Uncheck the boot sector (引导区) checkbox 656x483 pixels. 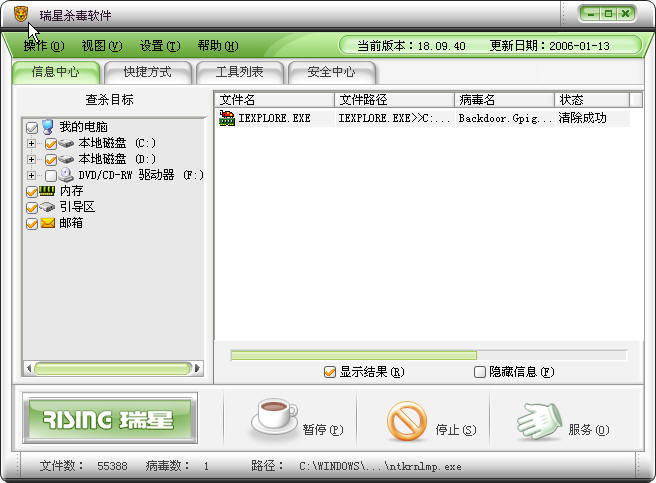click(32, 207)
